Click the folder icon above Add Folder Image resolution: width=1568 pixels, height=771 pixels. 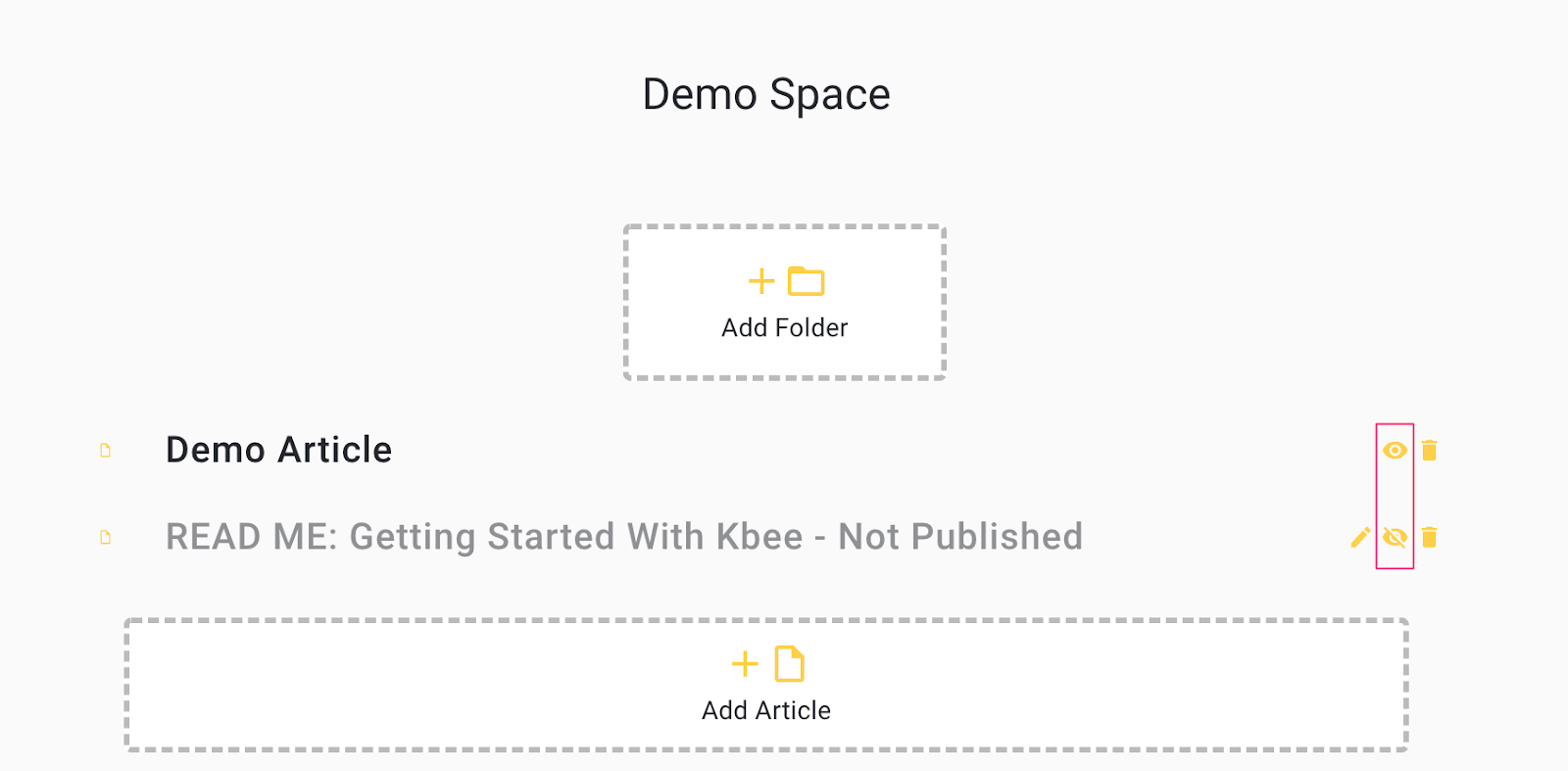[807, 281]
